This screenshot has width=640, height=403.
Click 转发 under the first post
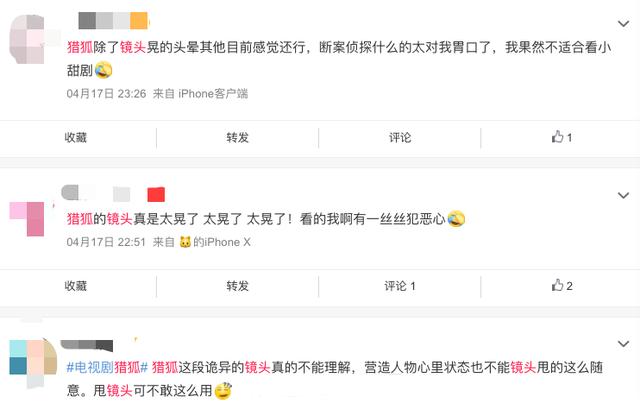coord(238,138)
